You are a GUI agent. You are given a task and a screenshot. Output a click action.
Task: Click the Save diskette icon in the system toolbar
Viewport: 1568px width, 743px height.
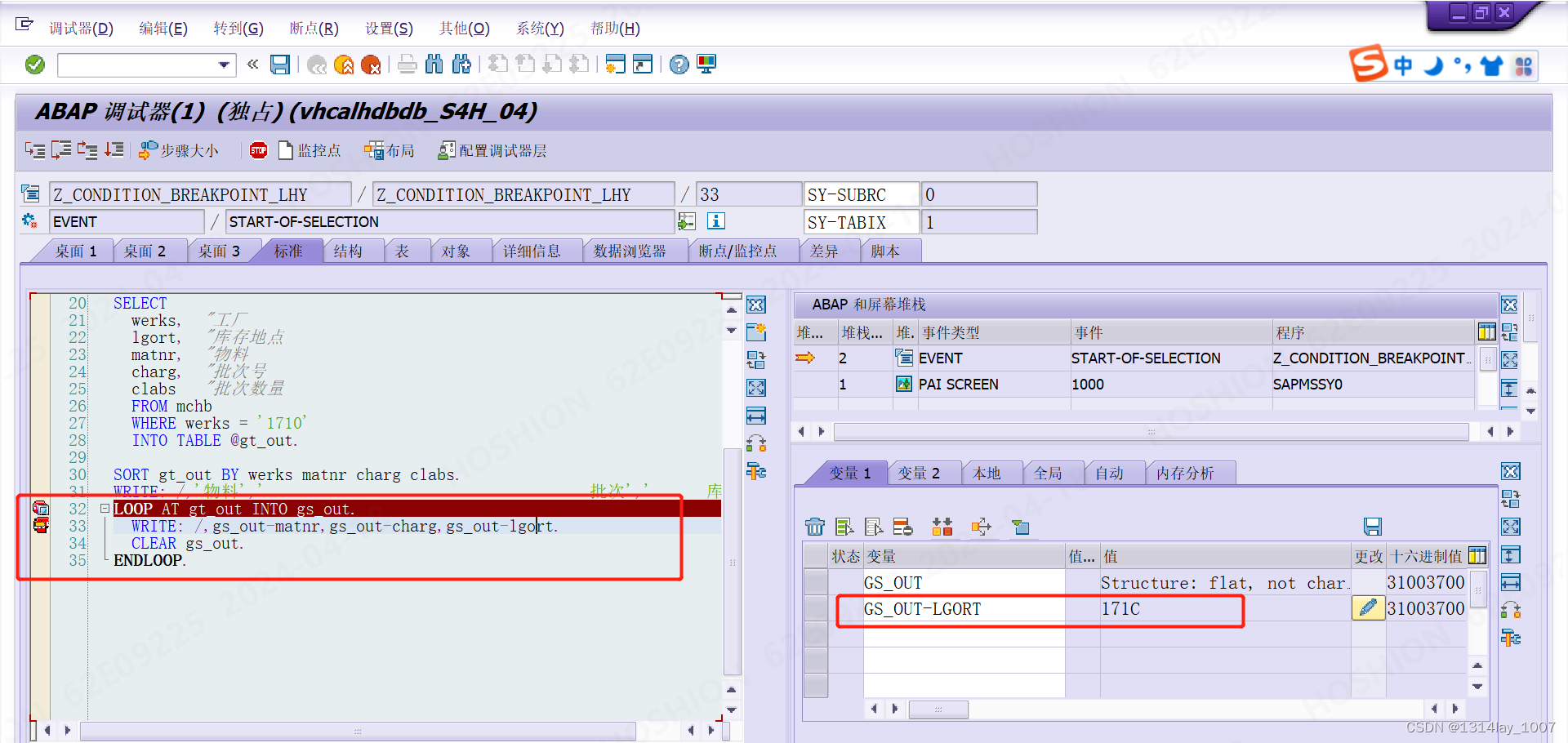coord(280,65)
